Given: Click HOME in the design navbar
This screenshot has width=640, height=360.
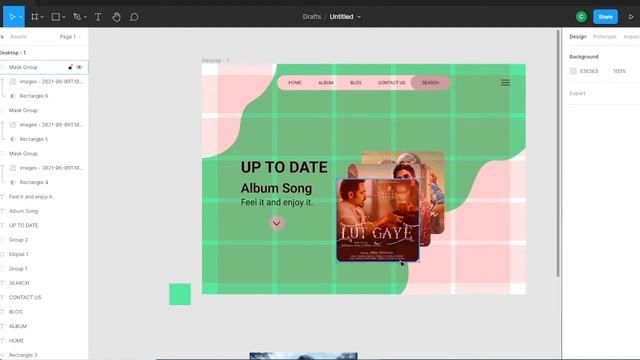Looking at the screenshot, I should [x=295, y=82].
